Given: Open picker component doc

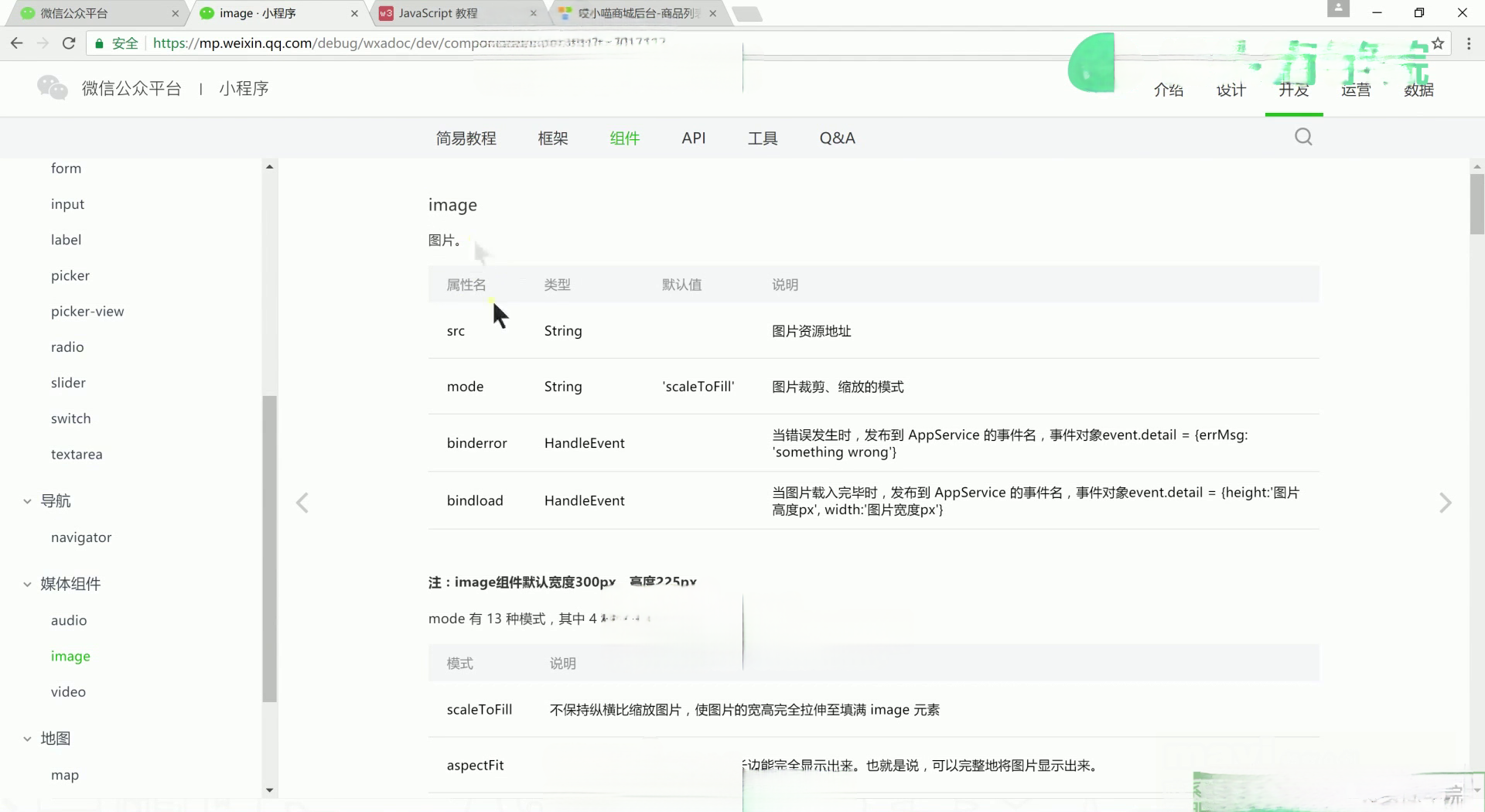Looking at the screenshot, I should [x=70, y=275].
